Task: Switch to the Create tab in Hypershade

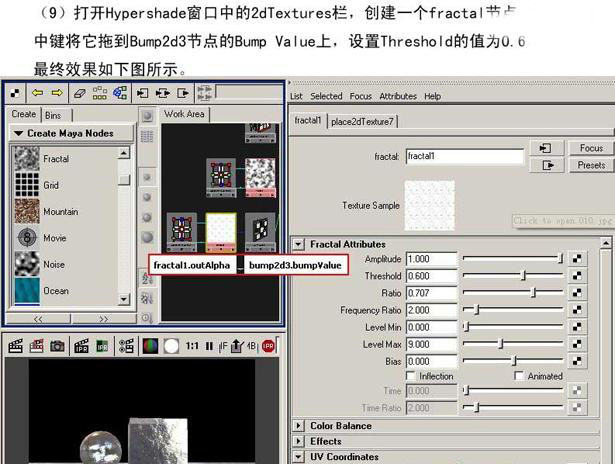Action: click(24, 114)
